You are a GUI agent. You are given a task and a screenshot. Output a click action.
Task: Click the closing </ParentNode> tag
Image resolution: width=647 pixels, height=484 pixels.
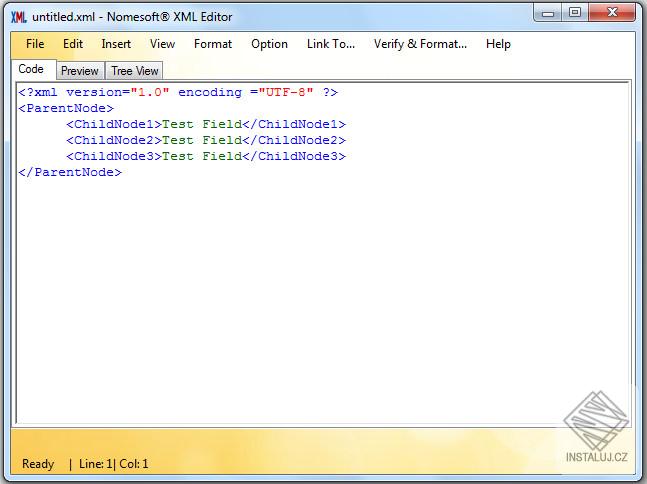[x=70, y=172]
